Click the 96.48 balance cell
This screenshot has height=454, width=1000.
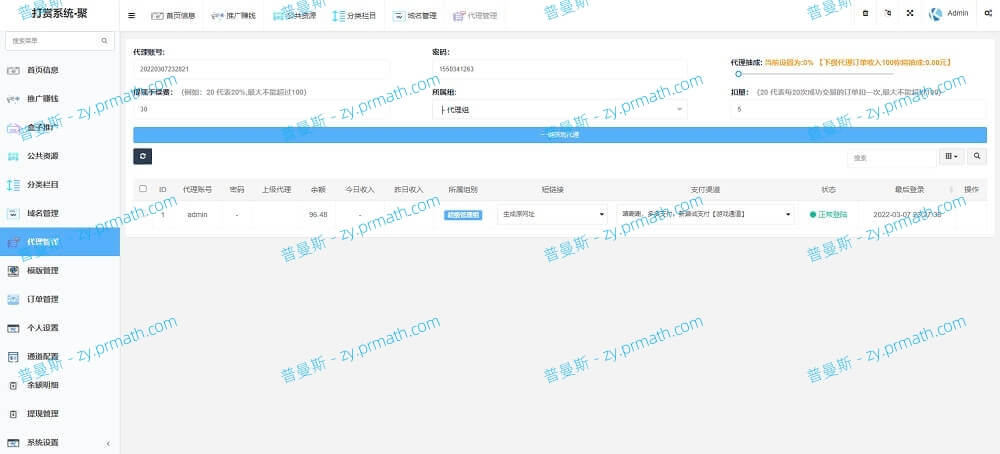tap(318, 215)
